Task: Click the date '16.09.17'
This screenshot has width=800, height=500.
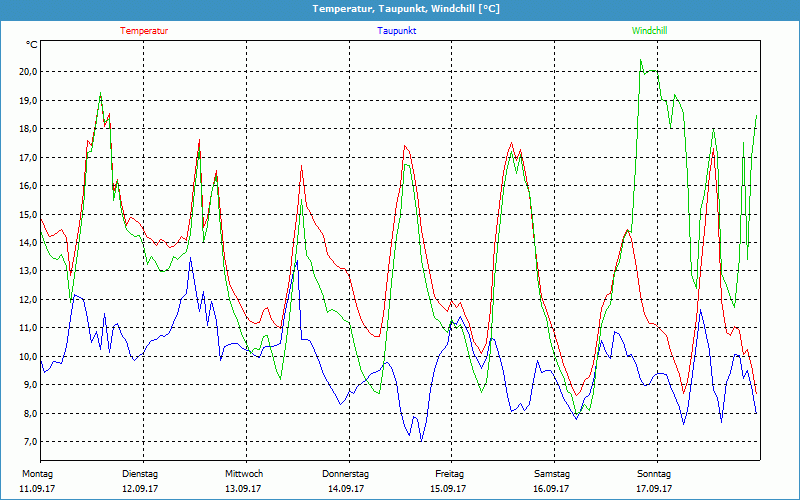Action: coord(551,489)
